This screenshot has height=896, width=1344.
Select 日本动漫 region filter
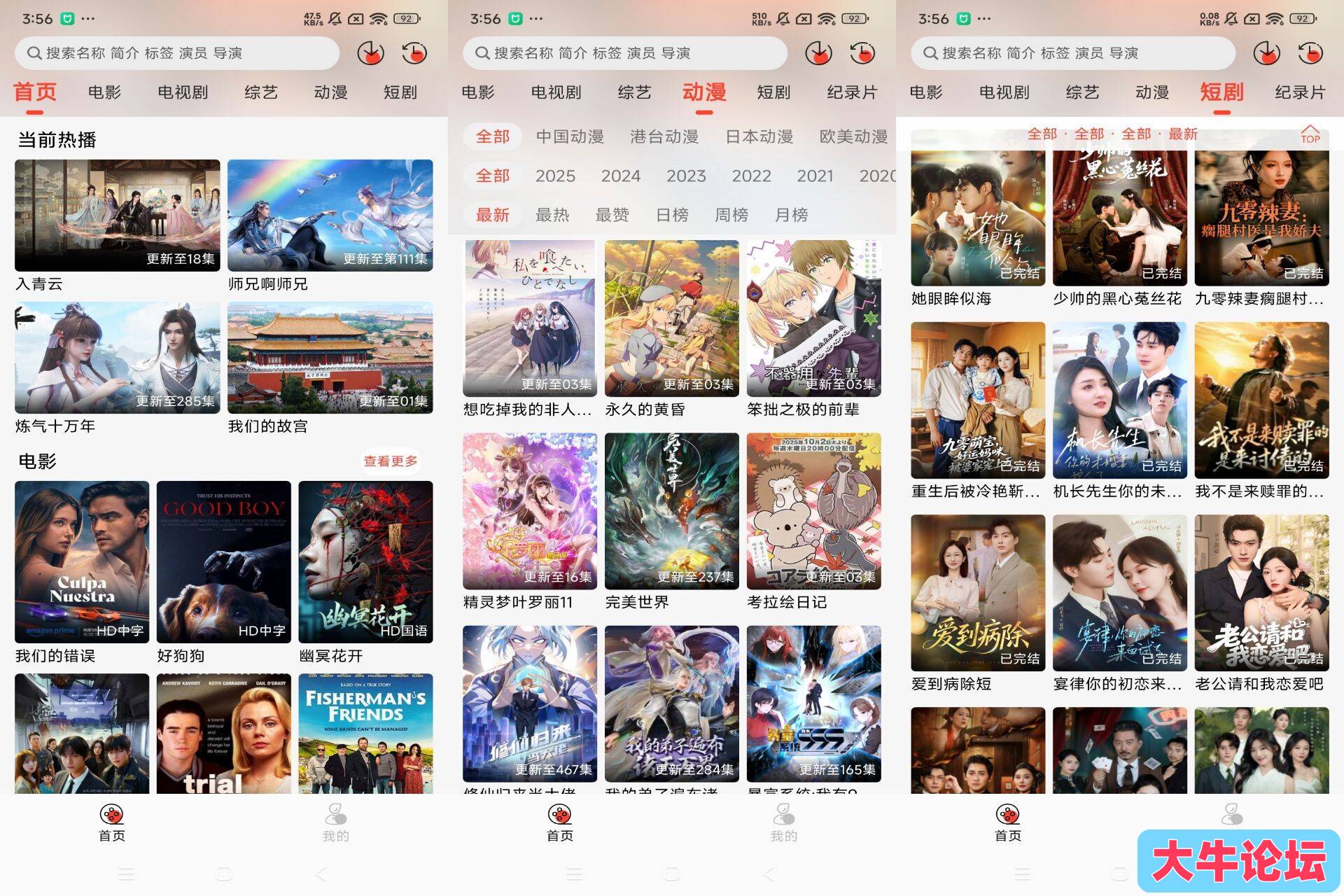(759, 136)
